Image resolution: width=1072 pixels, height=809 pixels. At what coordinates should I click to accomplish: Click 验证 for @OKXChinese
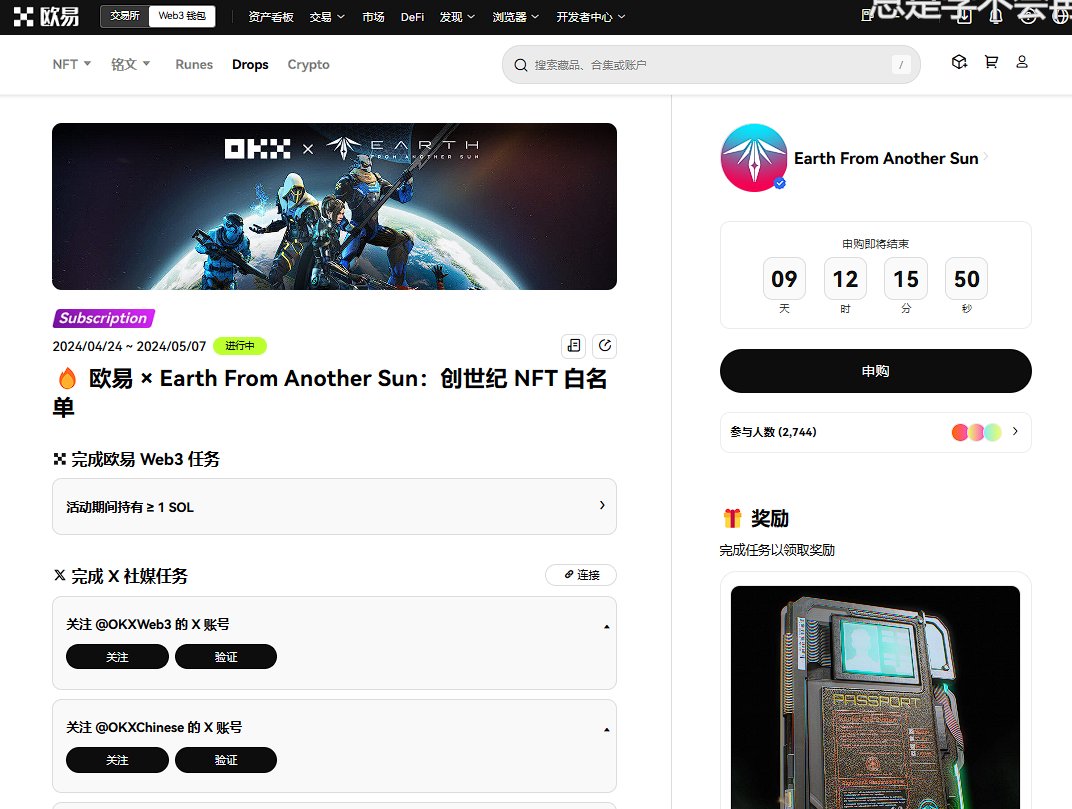[x=226, y=760]
